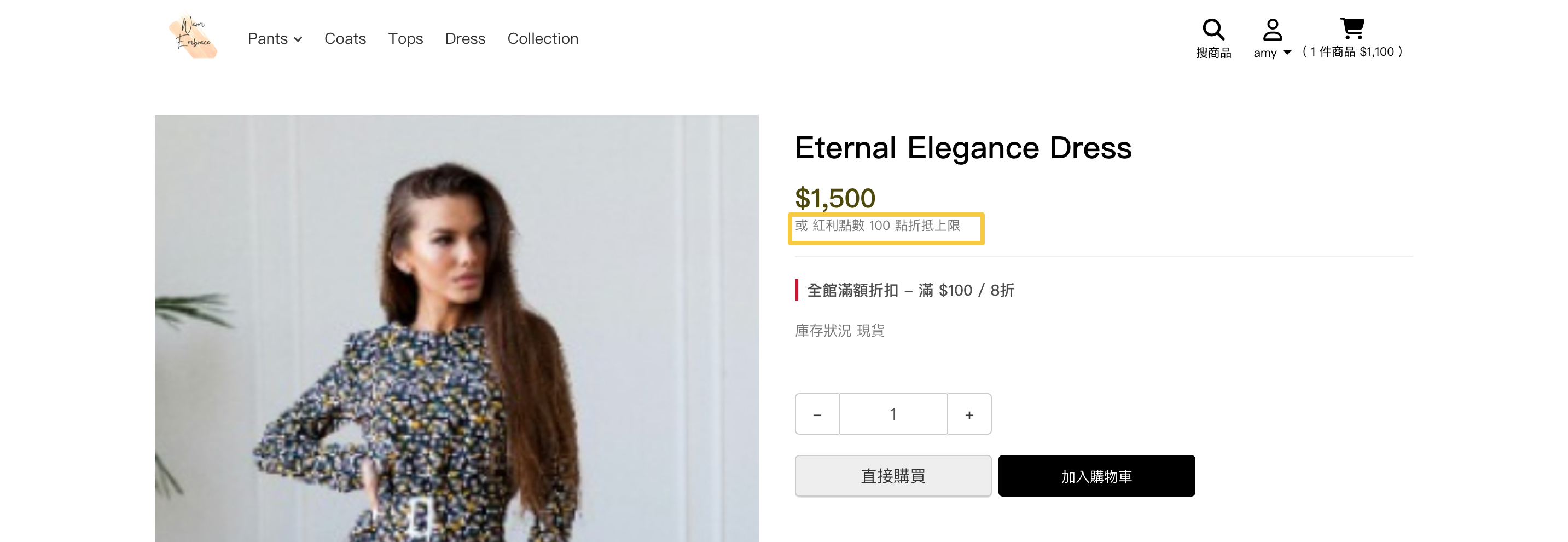Viewport: 1568px width, 542px height.
Task: Open cart summary showing 1 件商品 $1,100
Action: pos(1352,53)
